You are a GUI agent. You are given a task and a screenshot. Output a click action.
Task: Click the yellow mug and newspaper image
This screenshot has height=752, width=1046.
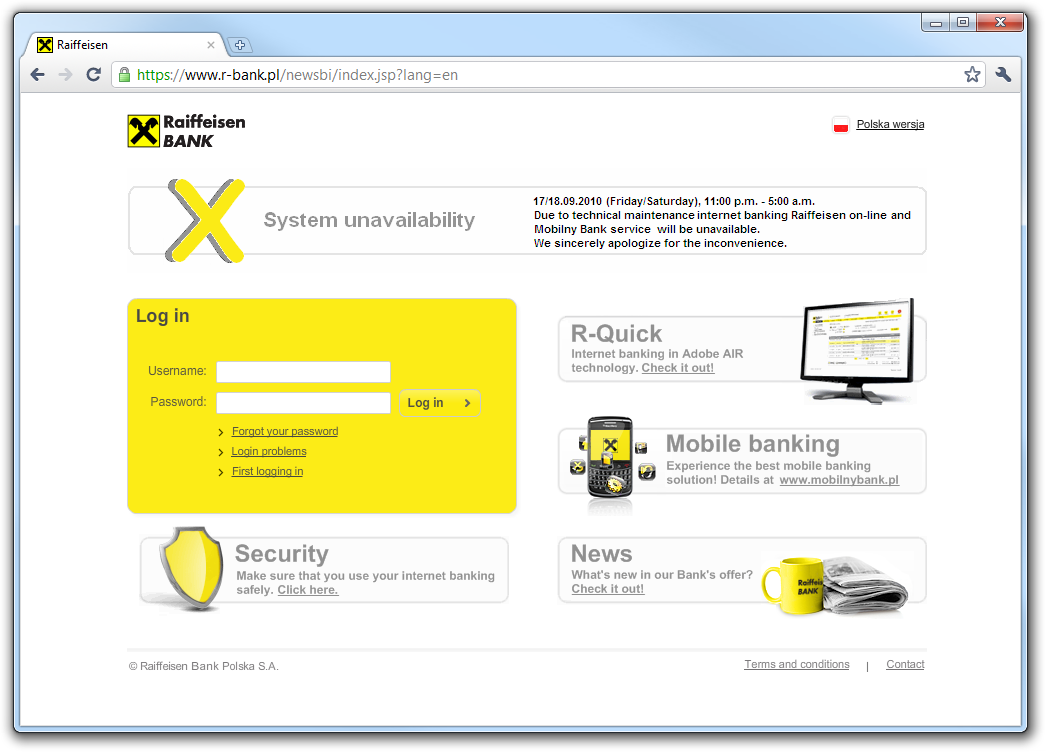coord(836,585)
